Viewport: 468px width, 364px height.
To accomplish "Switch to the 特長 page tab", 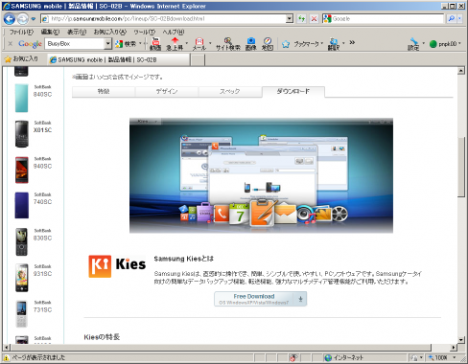I will [x=104, y=91].
